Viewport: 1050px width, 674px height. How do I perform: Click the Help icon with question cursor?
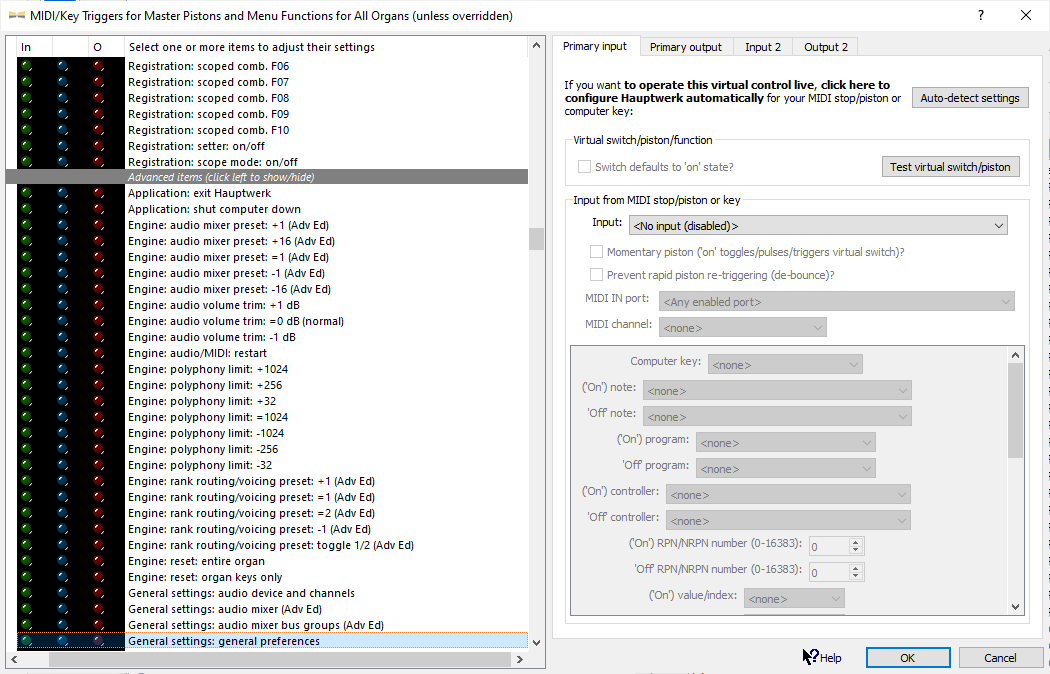811,657
